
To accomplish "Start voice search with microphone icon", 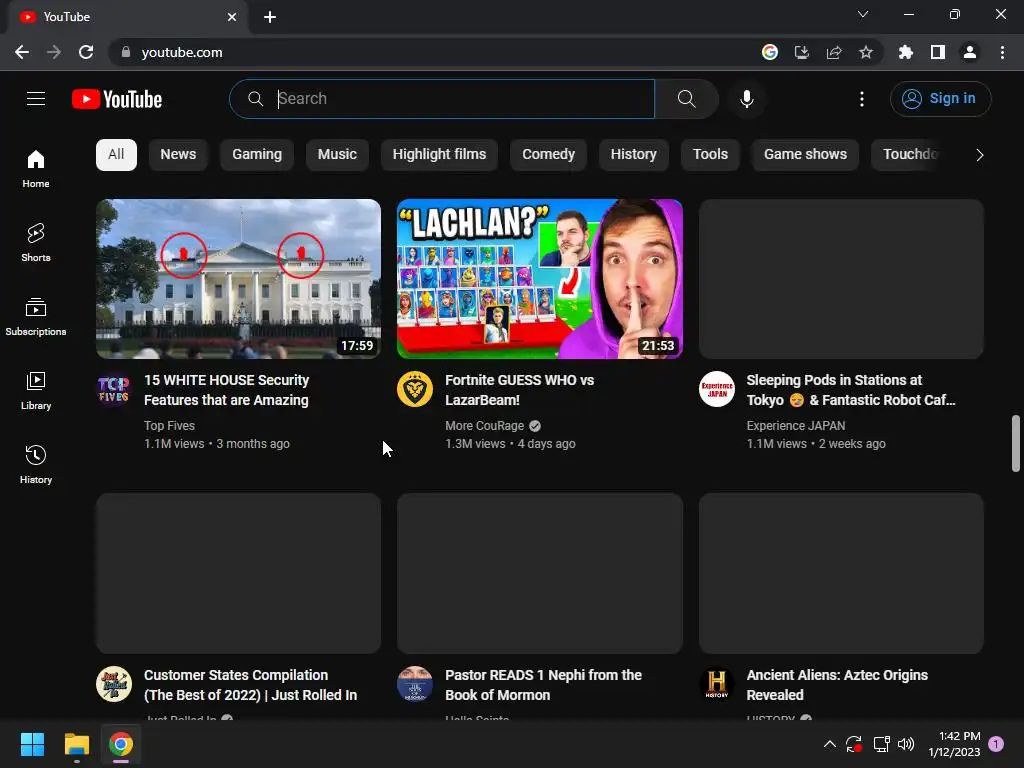I will point(746,99).
